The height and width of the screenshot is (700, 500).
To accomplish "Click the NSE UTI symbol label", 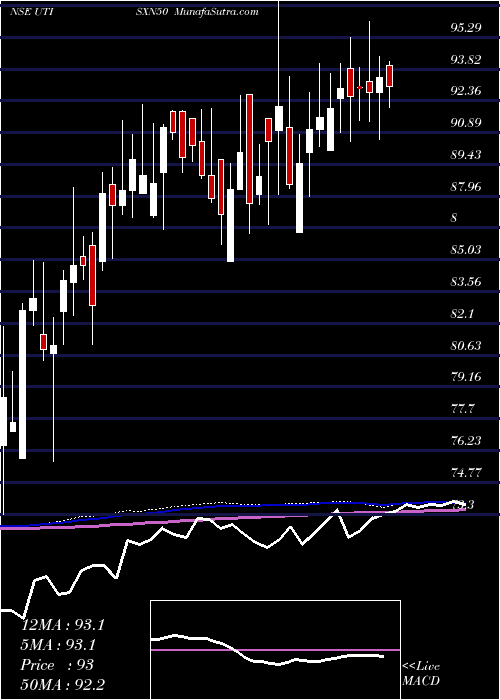I will [32, 11].
